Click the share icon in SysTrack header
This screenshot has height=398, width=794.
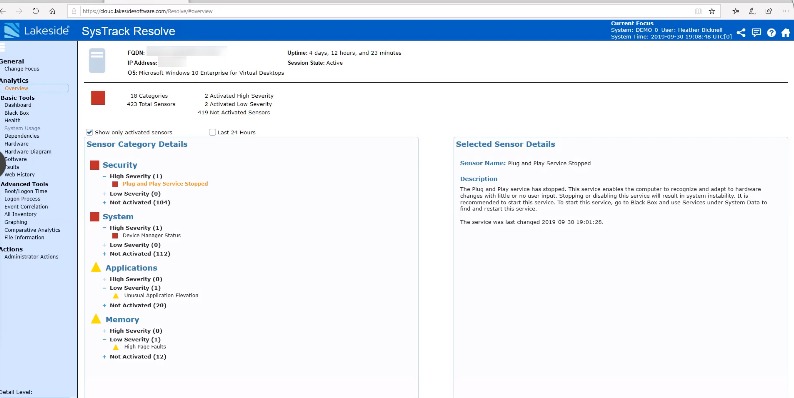(x=741, y=33)
